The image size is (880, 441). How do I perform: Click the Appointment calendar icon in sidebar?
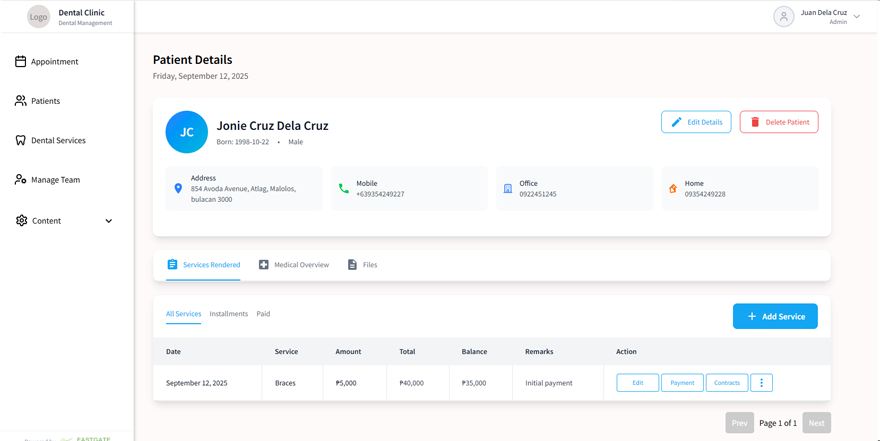point(20,62)
